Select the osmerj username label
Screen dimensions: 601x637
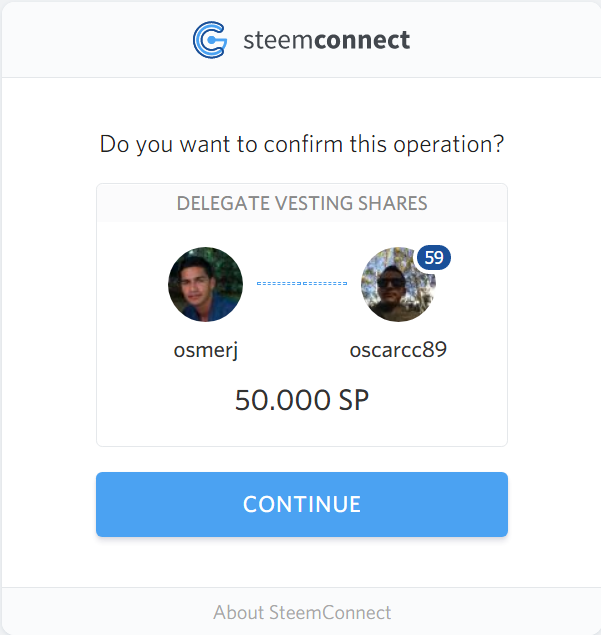205,350
